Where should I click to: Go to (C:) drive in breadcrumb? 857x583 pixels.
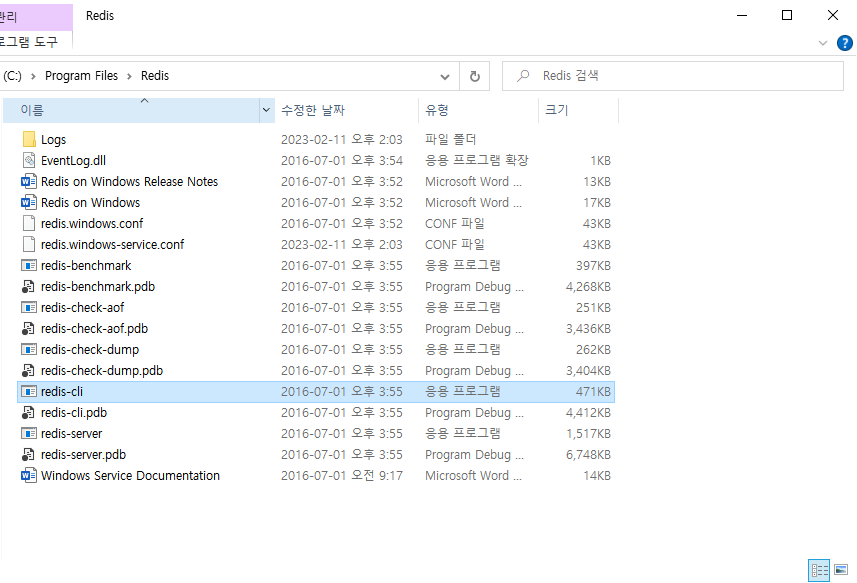12,76
